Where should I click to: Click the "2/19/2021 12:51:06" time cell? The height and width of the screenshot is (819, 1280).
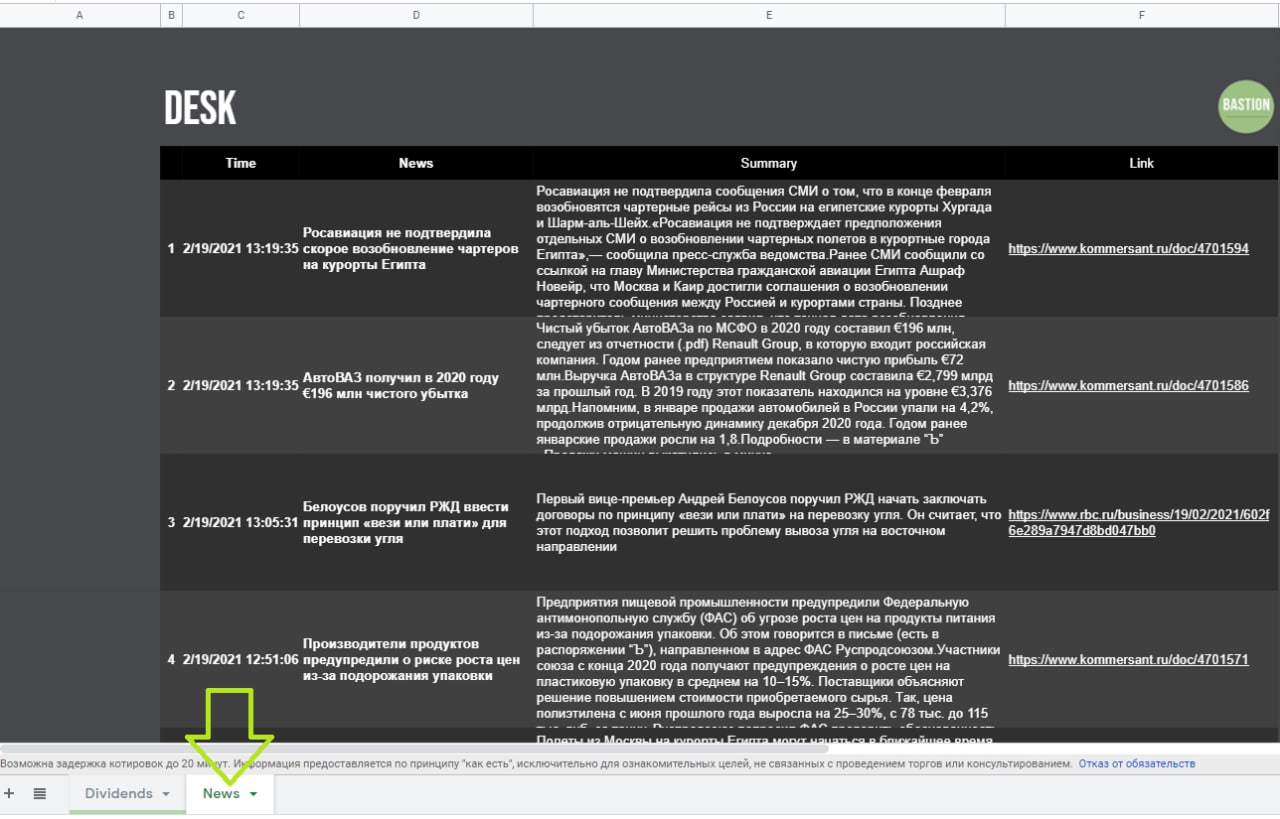[241, 660]
